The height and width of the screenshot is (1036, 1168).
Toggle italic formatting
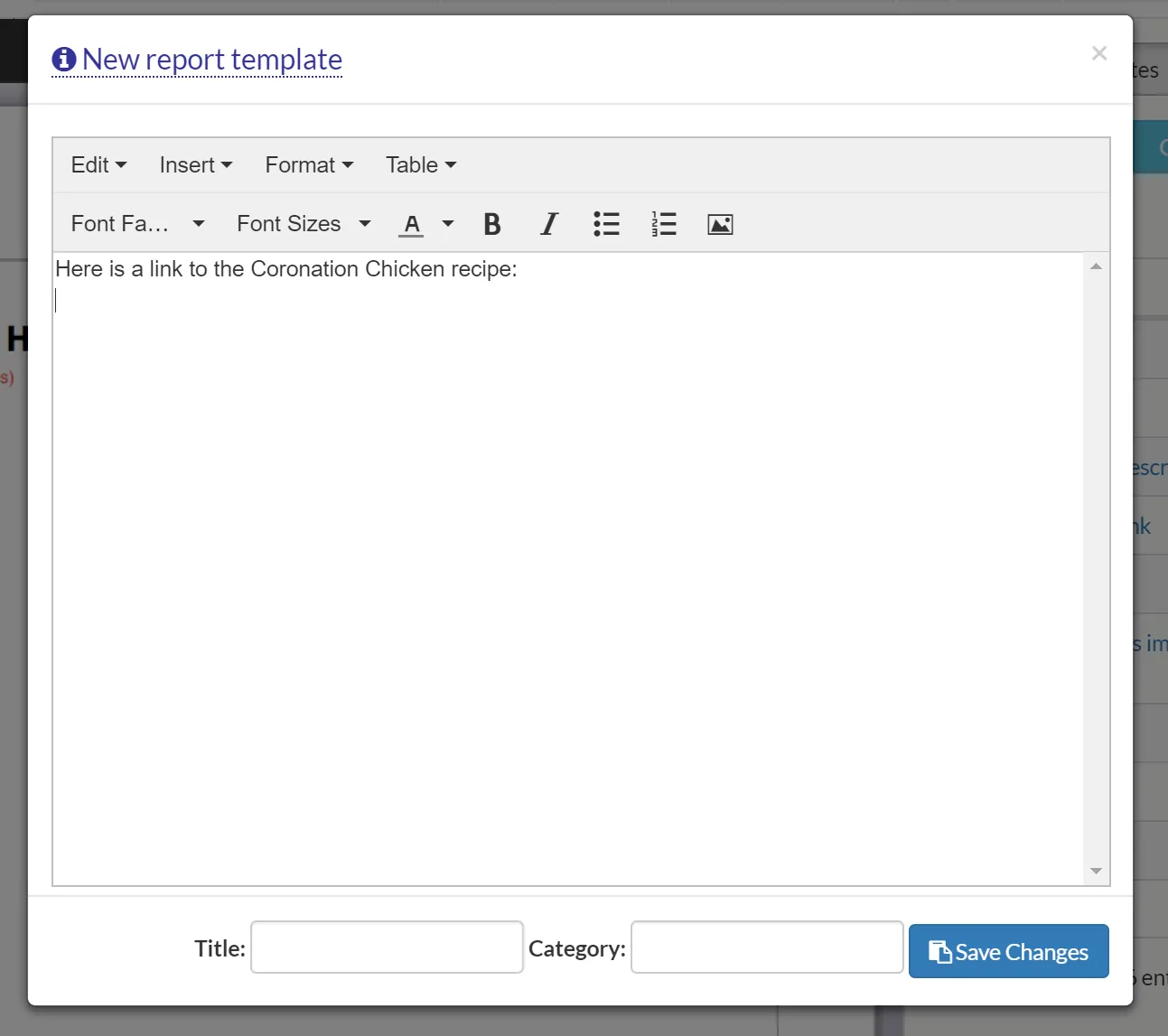pos(549,224)
